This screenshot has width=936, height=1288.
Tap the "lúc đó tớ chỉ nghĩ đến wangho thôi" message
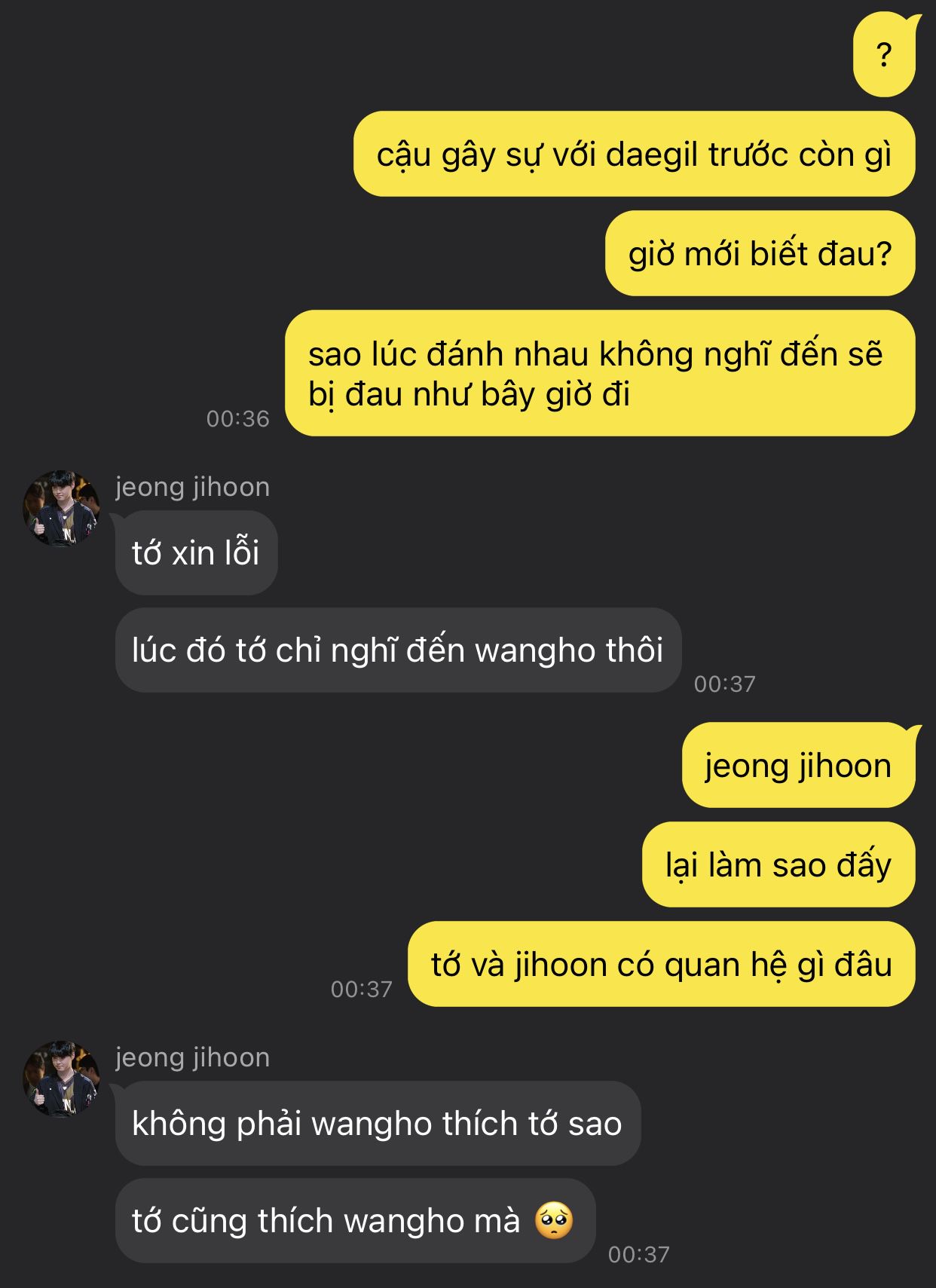coord(398,650)
